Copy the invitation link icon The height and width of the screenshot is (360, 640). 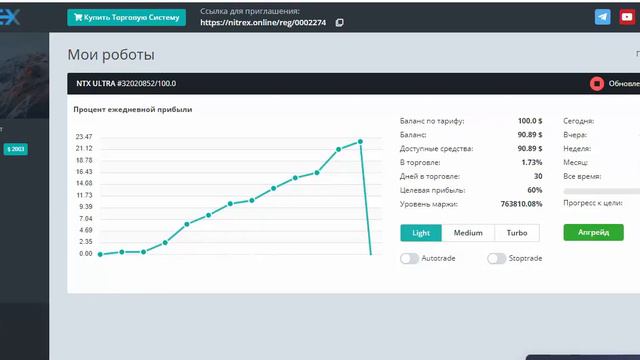point(339,22)
